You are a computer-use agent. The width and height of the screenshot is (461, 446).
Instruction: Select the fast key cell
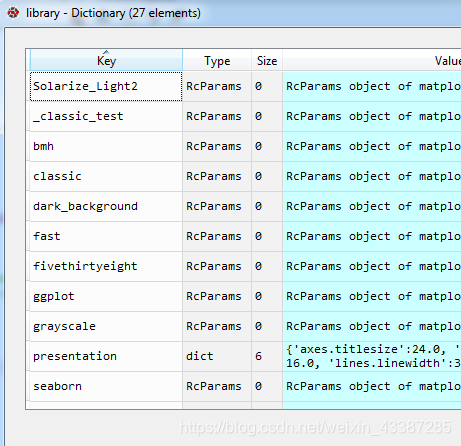pos(106,236)
